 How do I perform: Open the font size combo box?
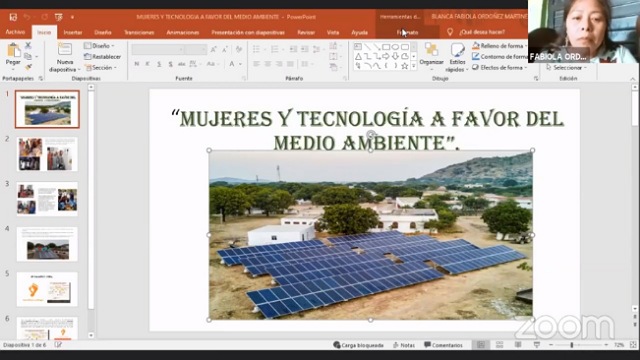click(196, 49)
